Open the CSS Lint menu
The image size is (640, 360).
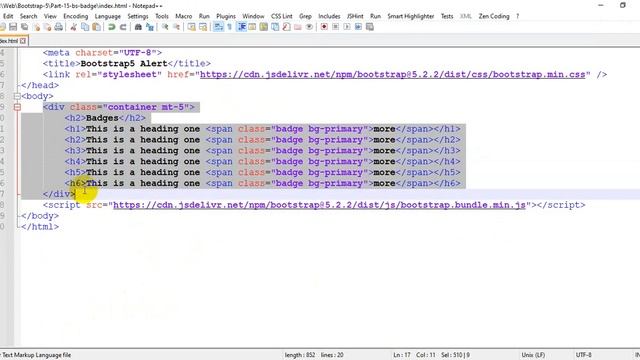(282, 16)
